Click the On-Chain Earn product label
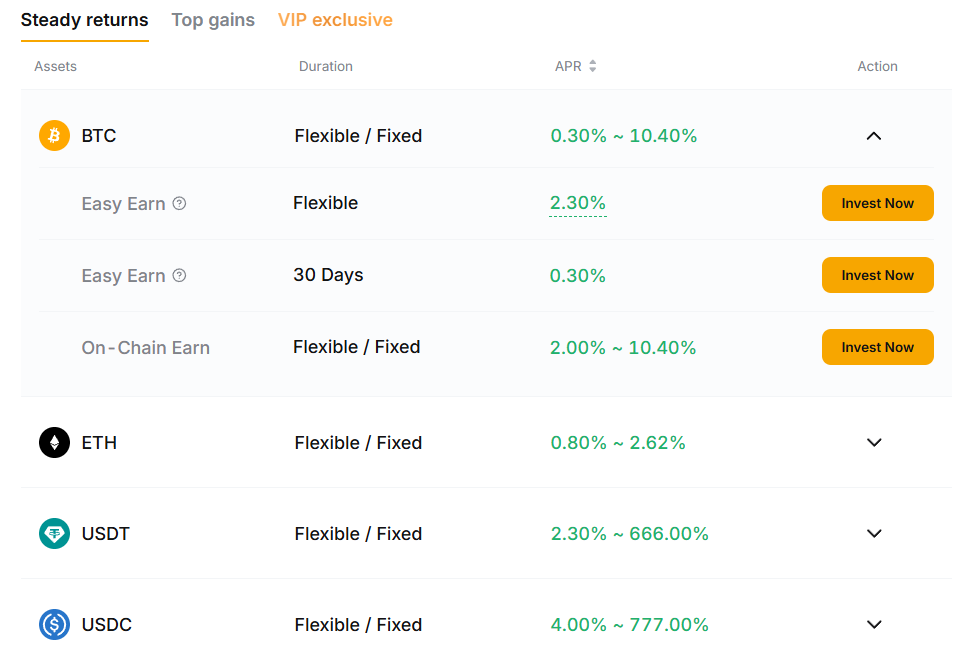The height and width of the screenshot is (653, 955). [145, 347]
